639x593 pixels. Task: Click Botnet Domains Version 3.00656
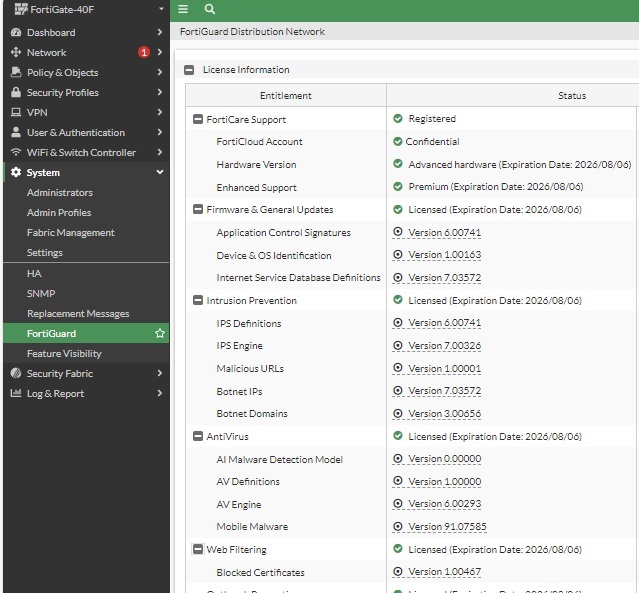point(445,414)
